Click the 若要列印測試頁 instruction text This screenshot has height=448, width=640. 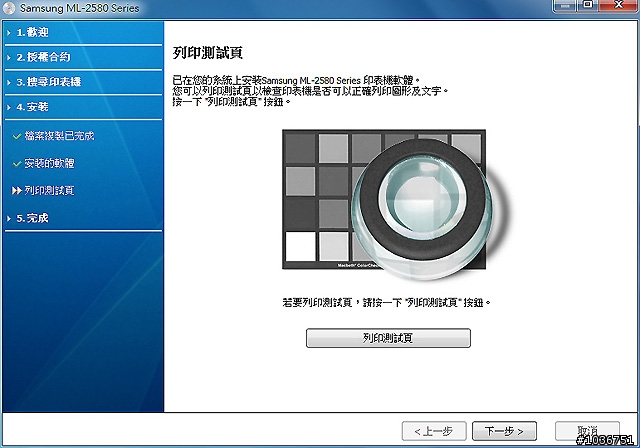click(x=386, y=302)
